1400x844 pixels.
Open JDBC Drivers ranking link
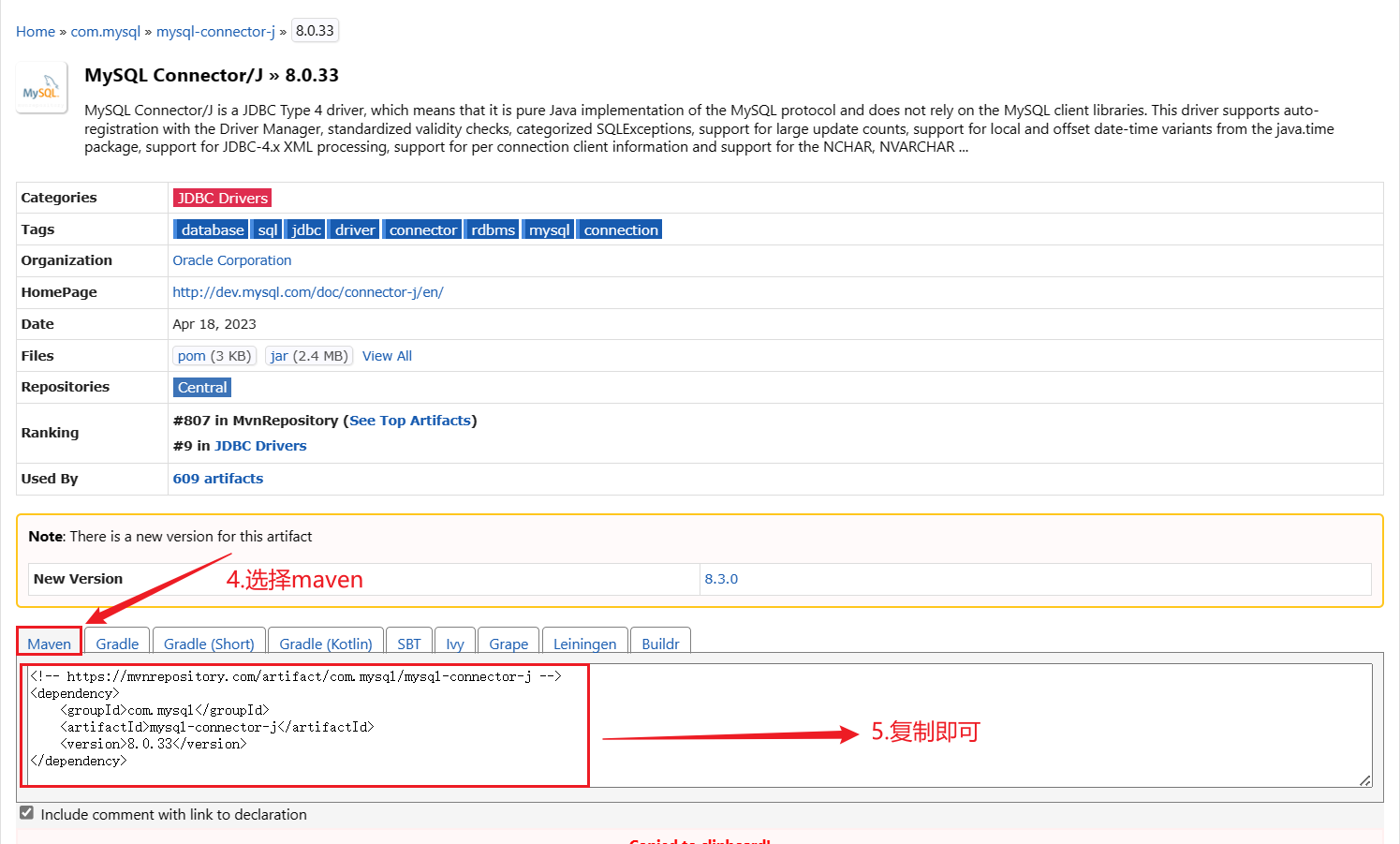pos(260,446)
